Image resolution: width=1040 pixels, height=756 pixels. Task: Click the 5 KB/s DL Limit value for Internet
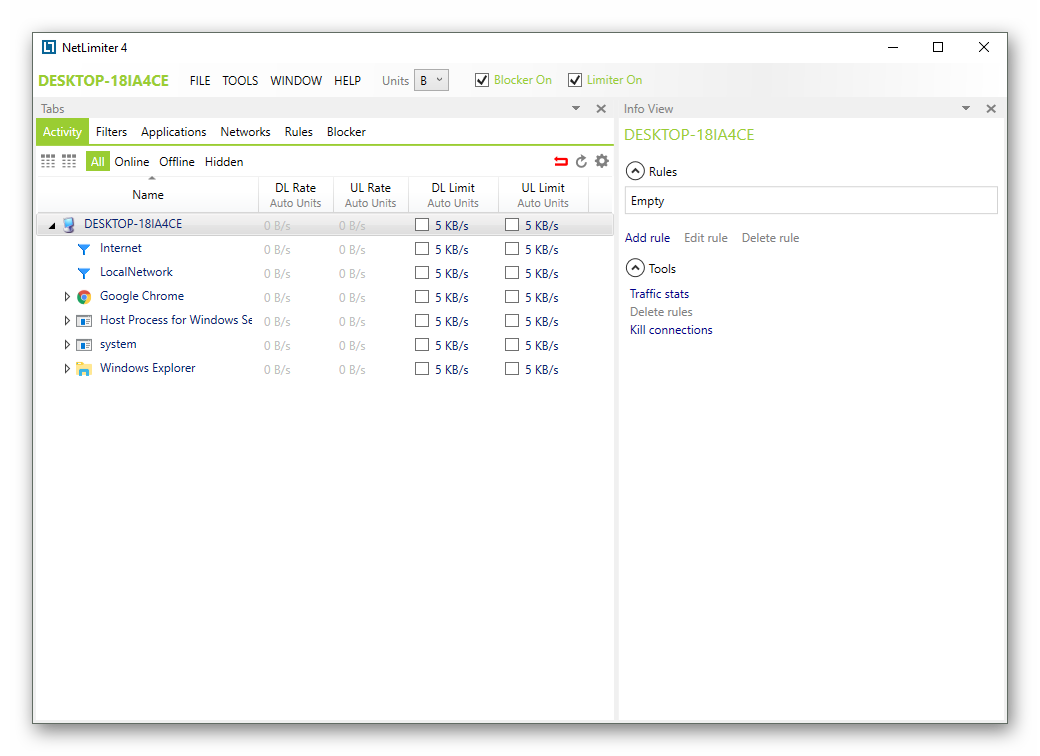[452, 250]
